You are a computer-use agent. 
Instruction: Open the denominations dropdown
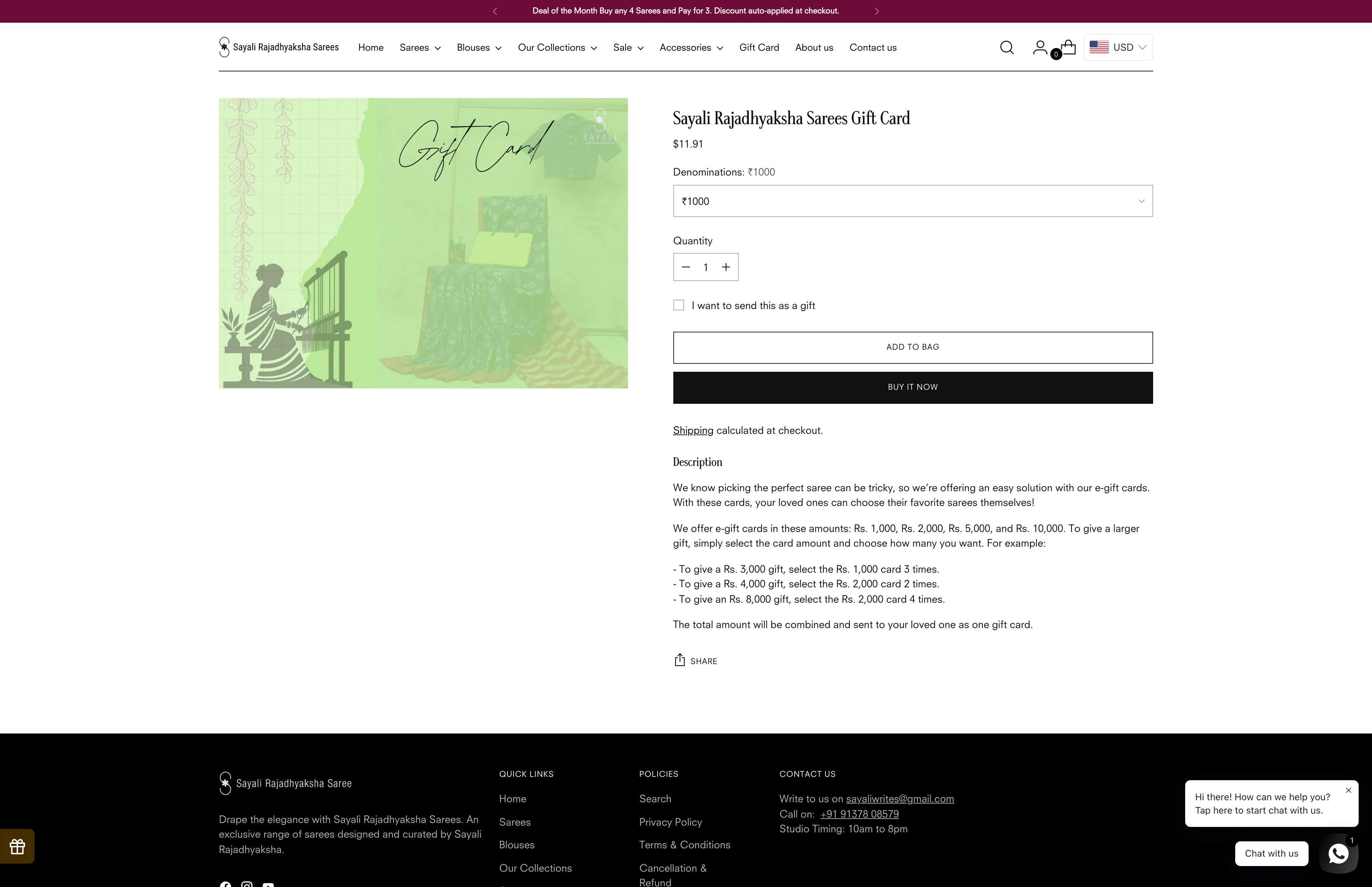coord(912,201)
